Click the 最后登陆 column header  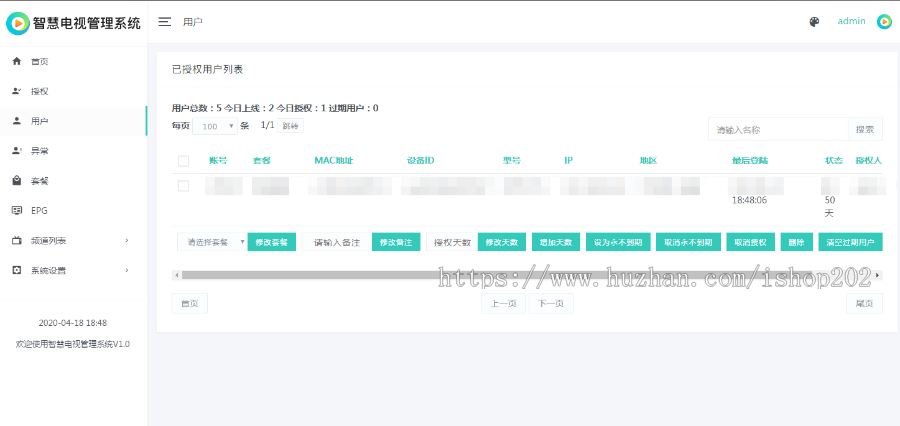click(x=750, y=161)
